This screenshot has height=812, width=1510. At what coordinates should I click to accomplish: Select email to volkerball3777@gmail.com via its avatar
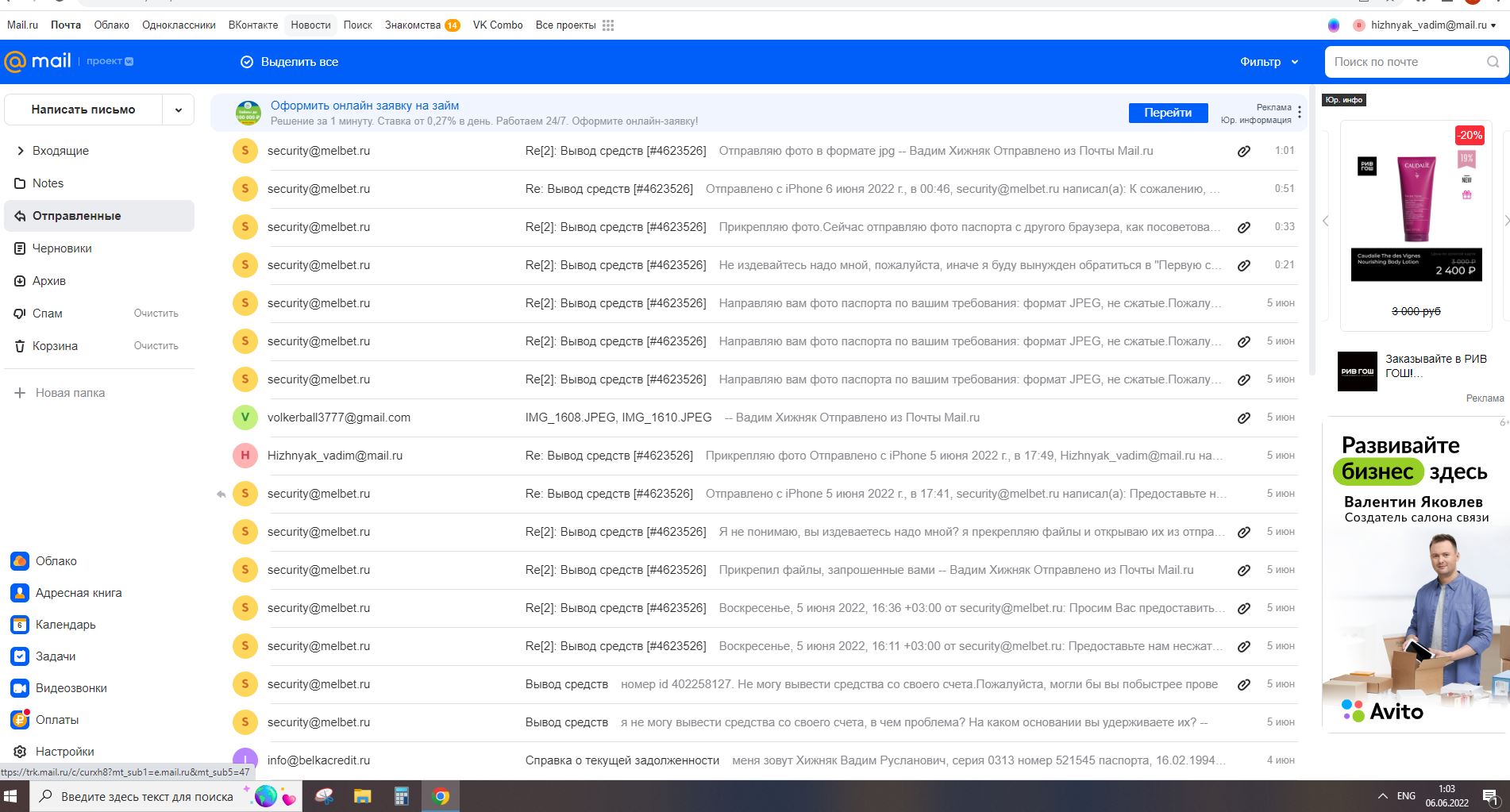point(245,418)
